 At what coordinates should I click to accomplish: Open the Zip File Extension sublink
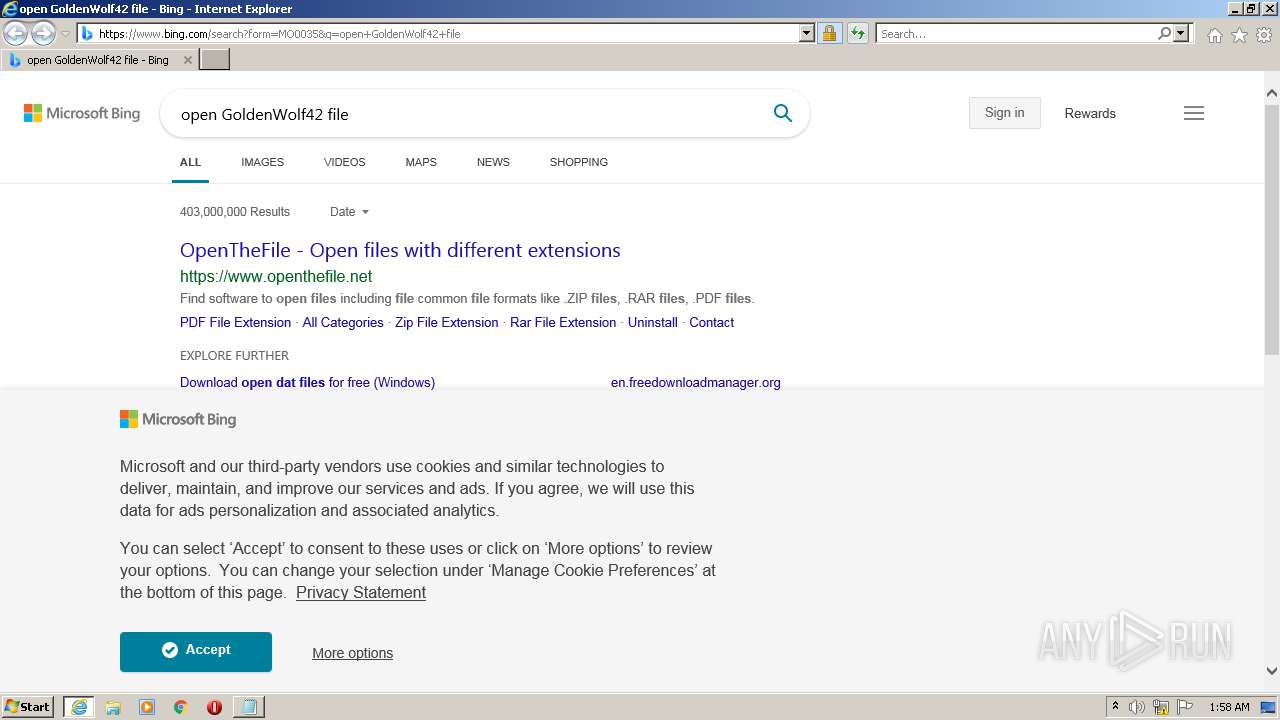tap(446, 323)
